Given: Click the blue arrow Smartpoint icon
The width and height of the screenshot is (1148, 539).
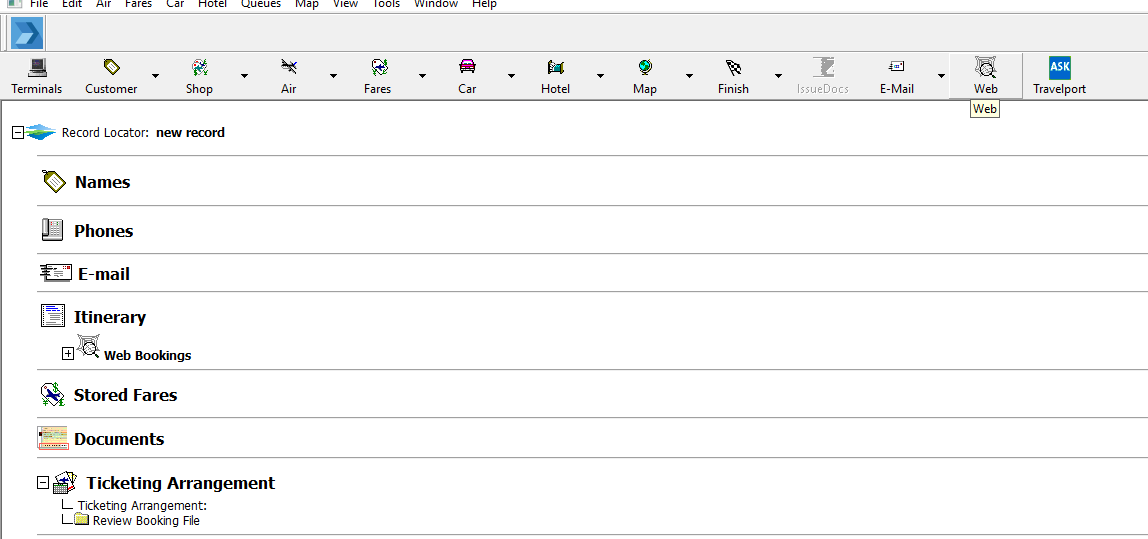Looking at the screenshot, I should pos(27,34).
